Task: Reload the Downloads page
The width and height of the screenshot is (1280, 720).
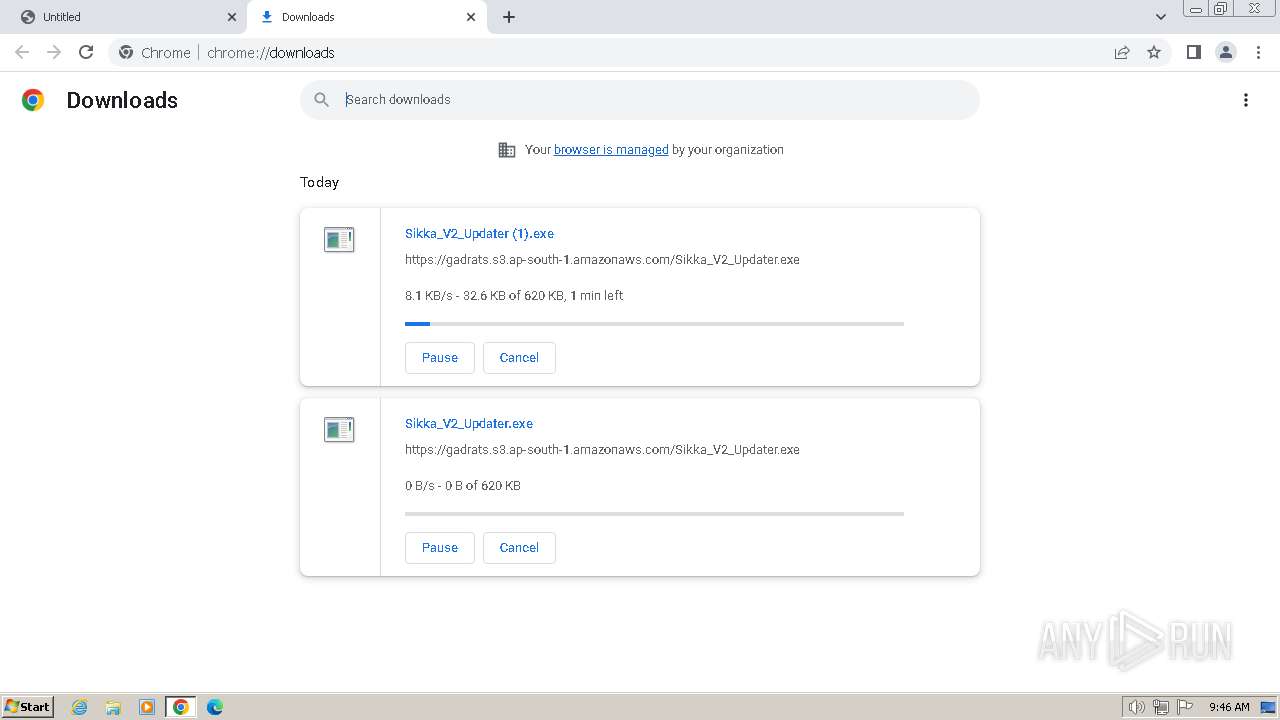Action: point(86,52)
